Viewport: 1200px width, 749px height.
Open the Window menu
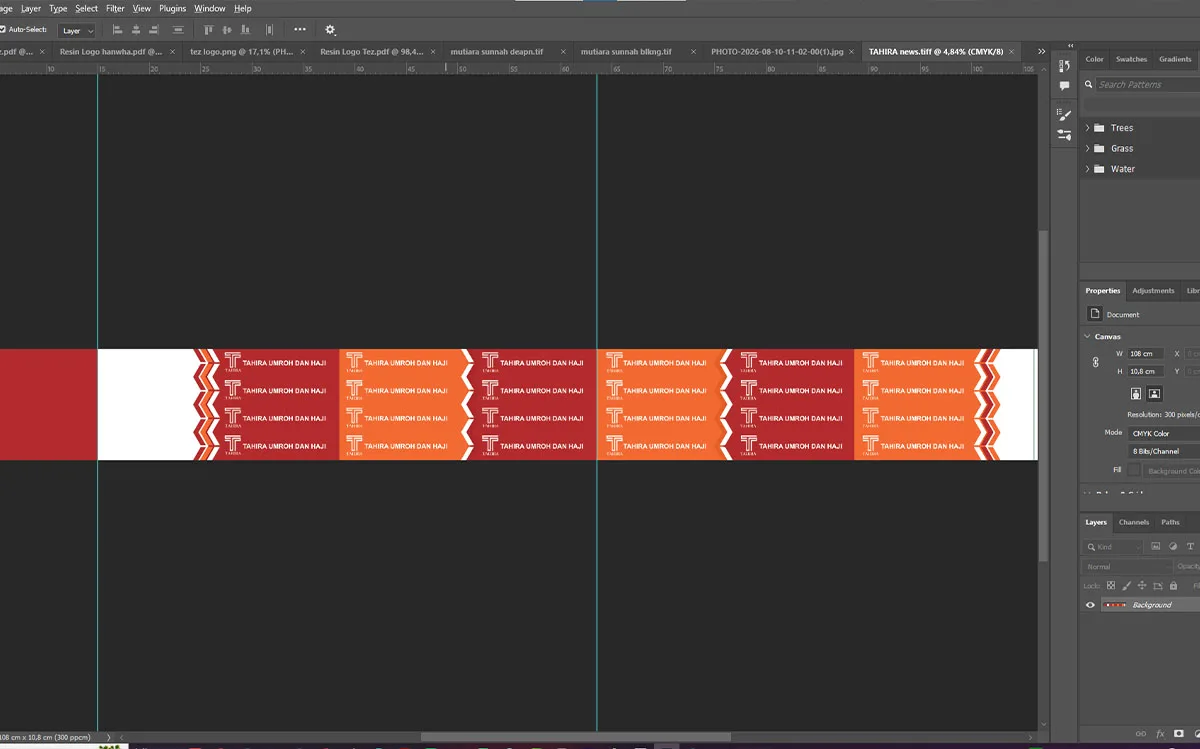click(x=210, y=8)
